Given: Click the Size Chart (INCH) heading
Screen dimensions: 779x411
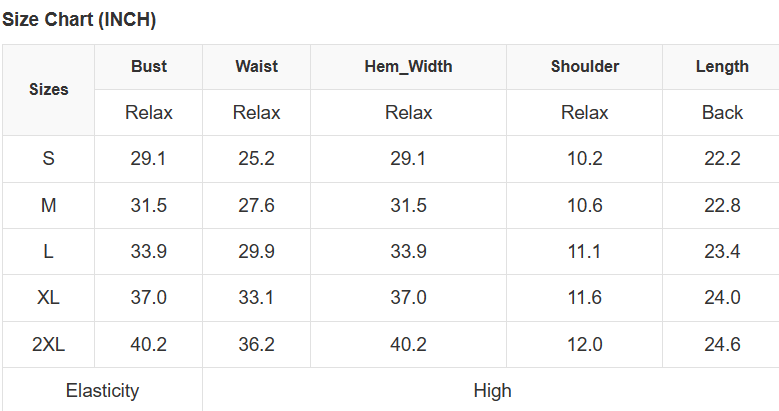Looking at the screenshot, I should coord(79,20).
